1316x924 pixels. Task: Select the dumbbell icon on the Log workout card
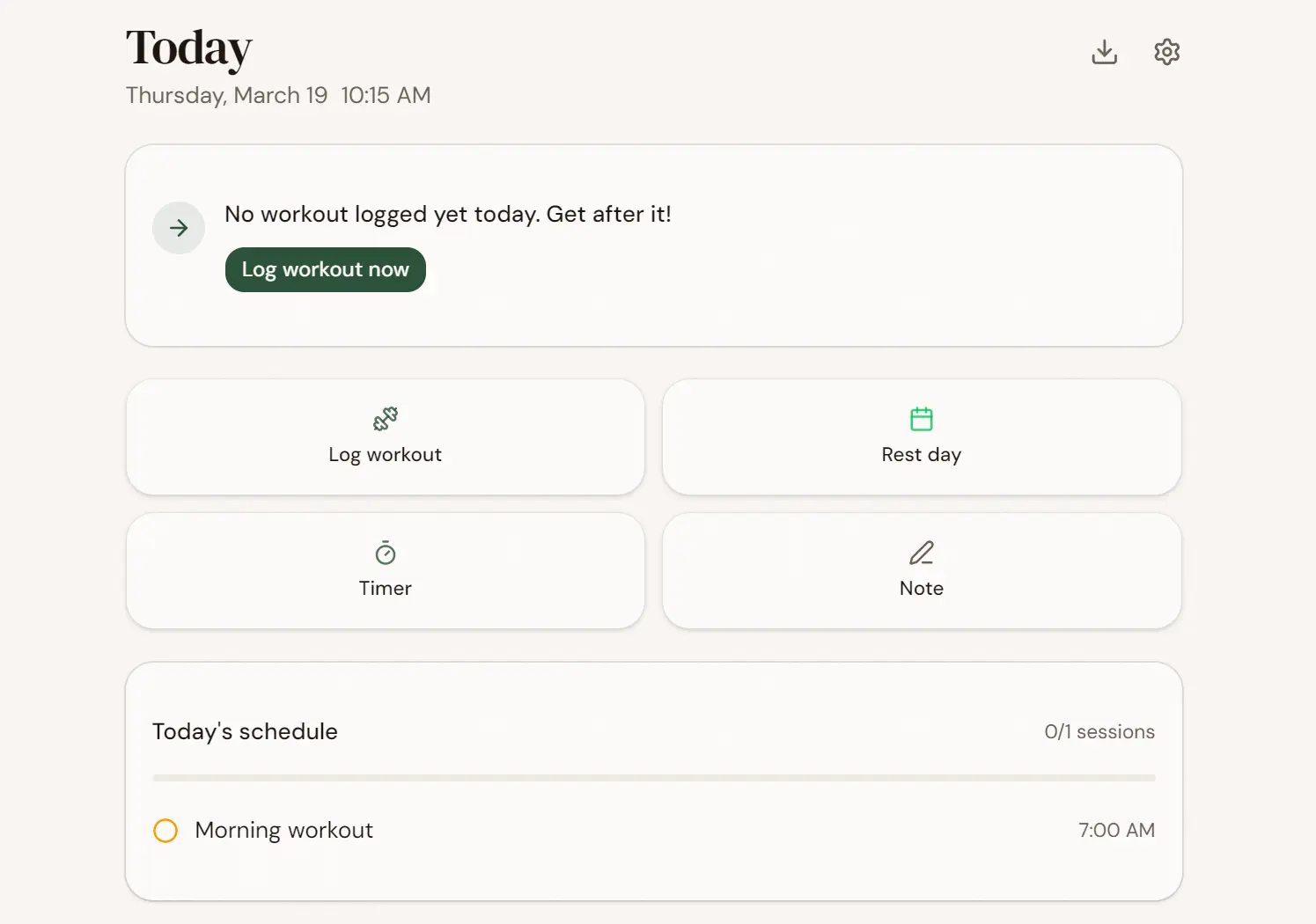[385, 419]
